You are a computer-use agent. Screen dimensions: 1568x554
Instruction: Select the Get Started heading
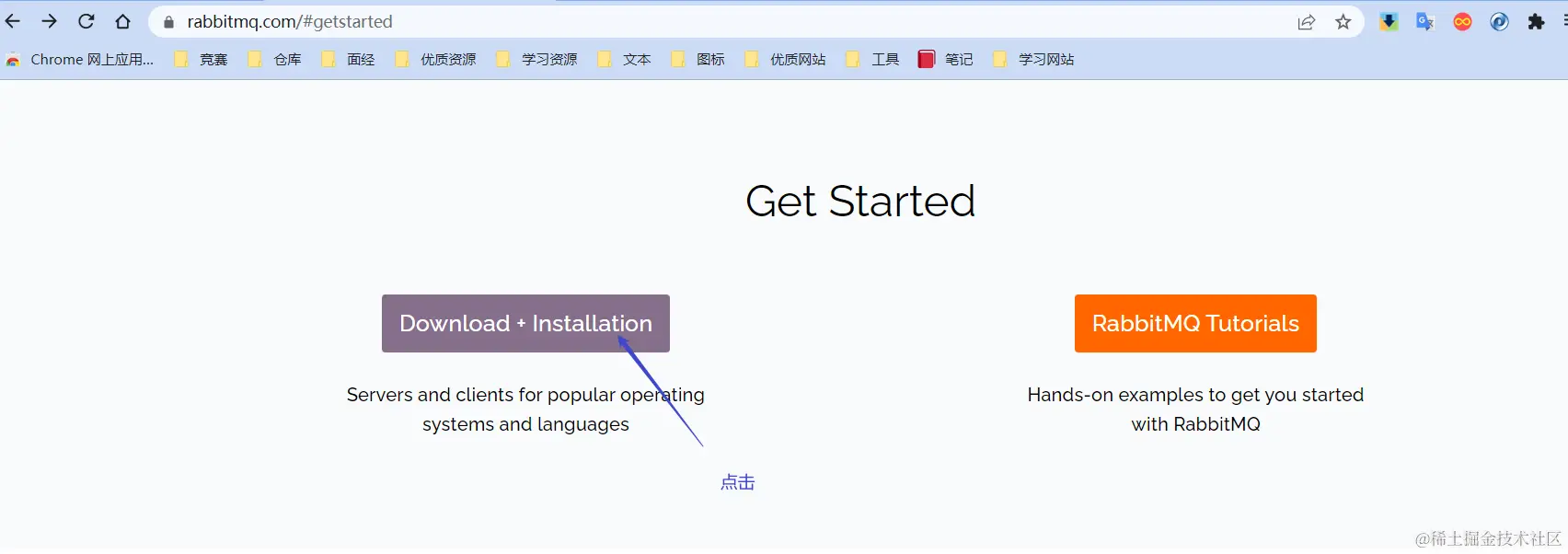click(x=860, y=202)
